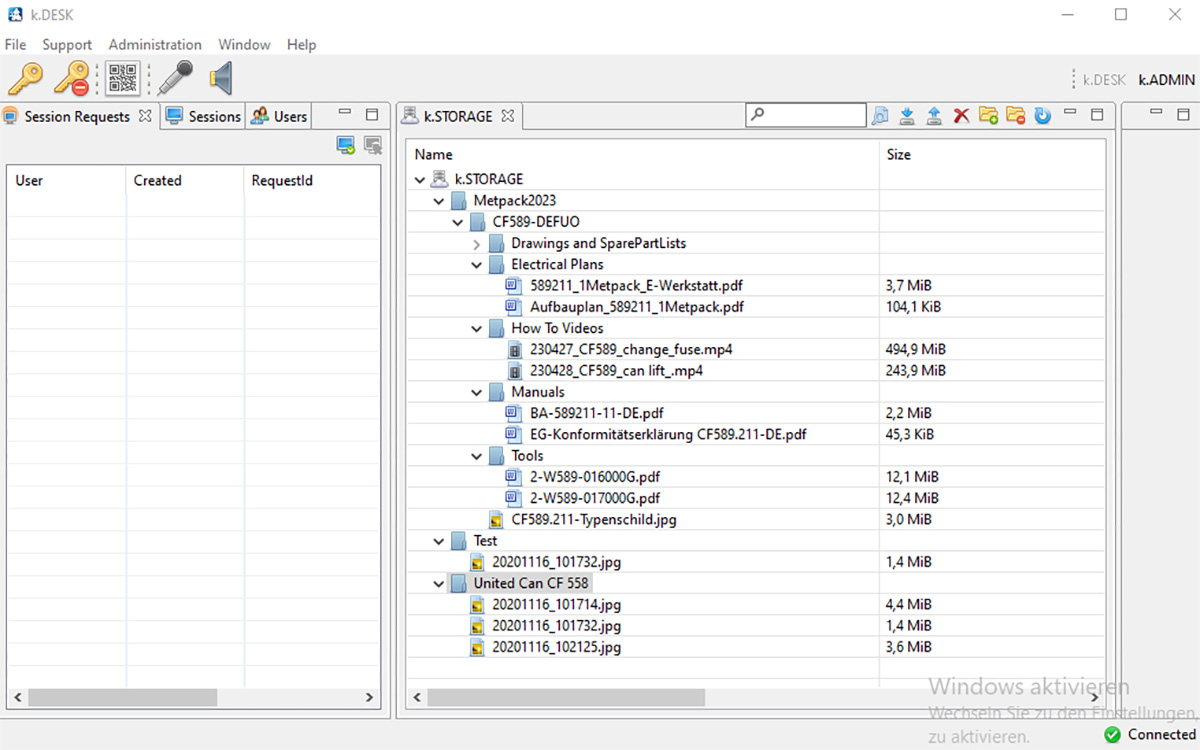This screenshot has width=1200, height=750.
Task: Maximize the k.STORAGE panel
Action: pyautogui.click(x=1097, y=115)
